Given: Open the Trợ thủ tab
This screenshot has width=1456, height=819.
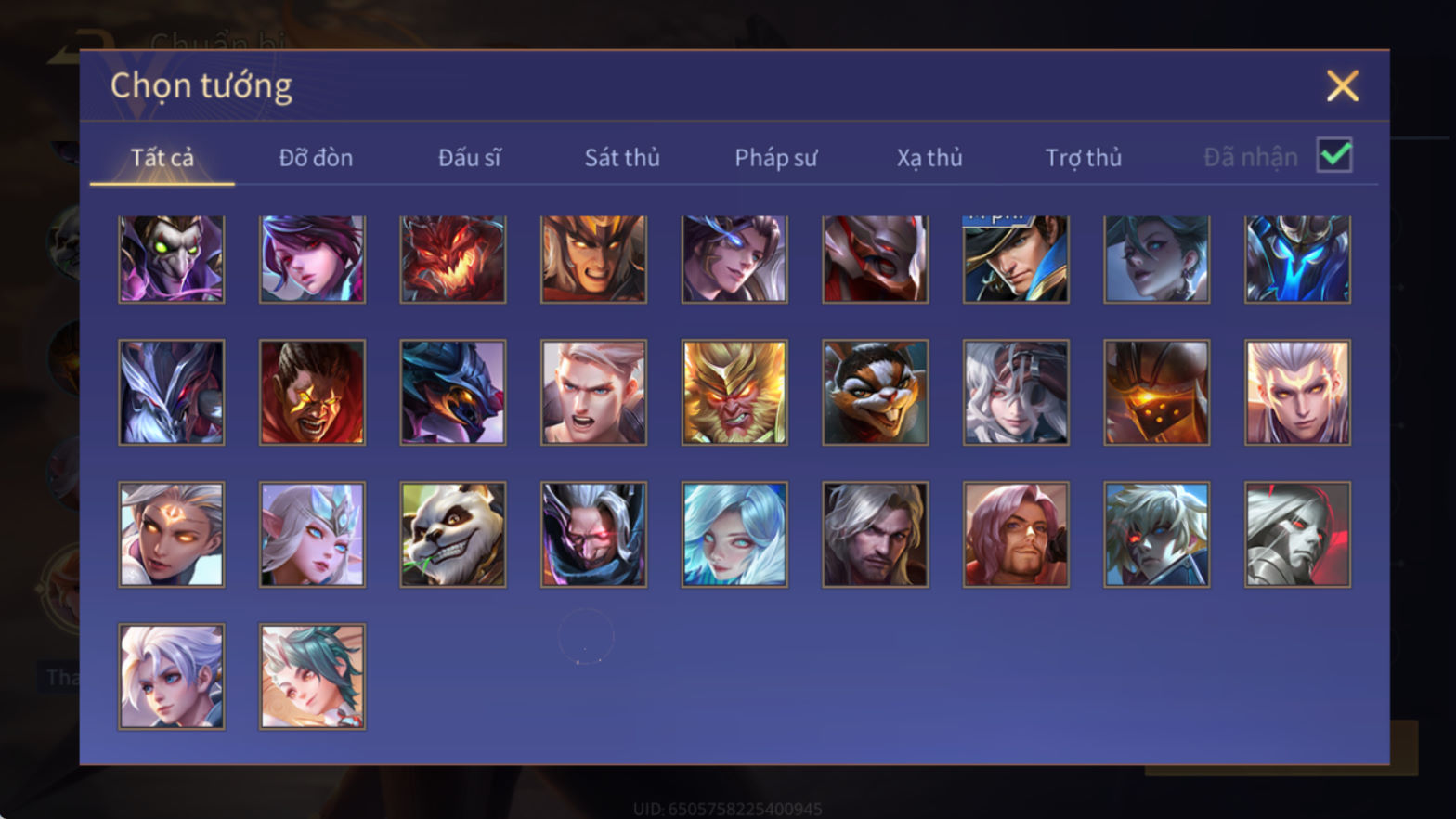Looking at the screenshot, I should 1084,158.
